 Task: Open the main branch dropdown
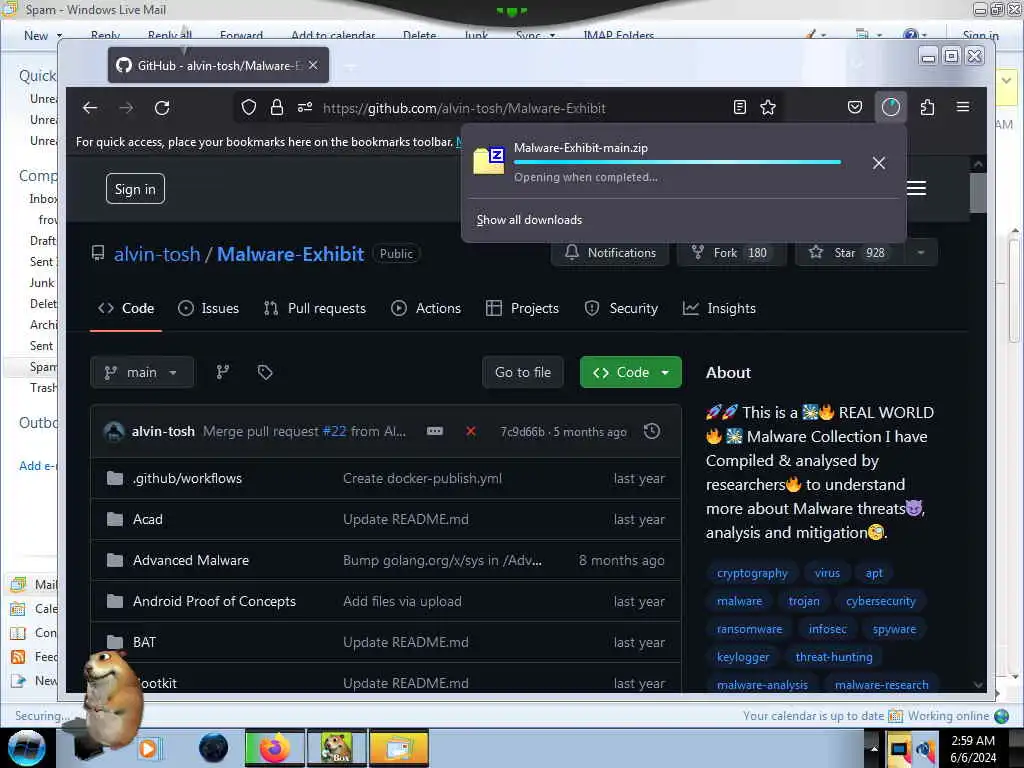[142, 372]
